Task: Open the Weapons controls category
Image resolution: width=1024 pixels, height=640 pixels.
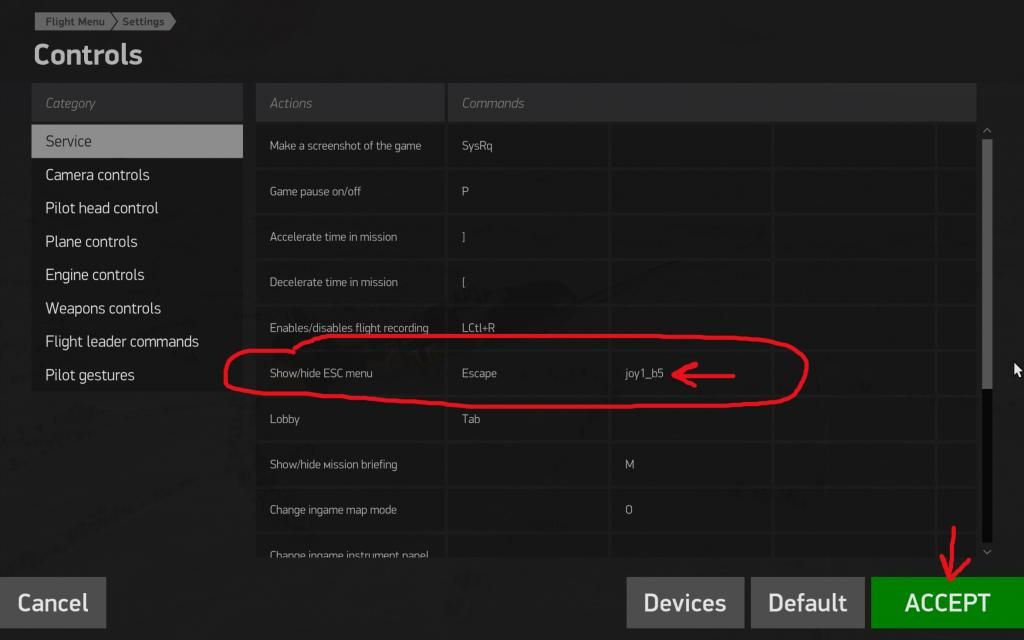Action: point(103,308)
